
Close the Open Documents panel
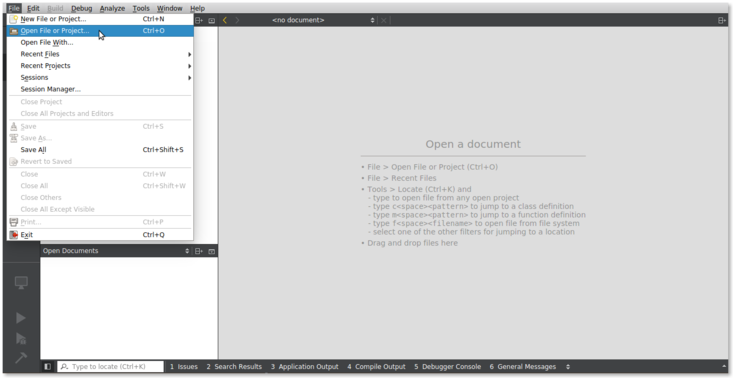[211, 251]
